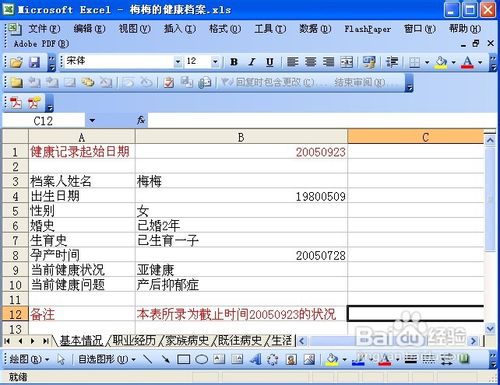500x385 pixels.
Task: Select the Arrow drawing tool
Action: pyautogui.click(x=165, y=359)
